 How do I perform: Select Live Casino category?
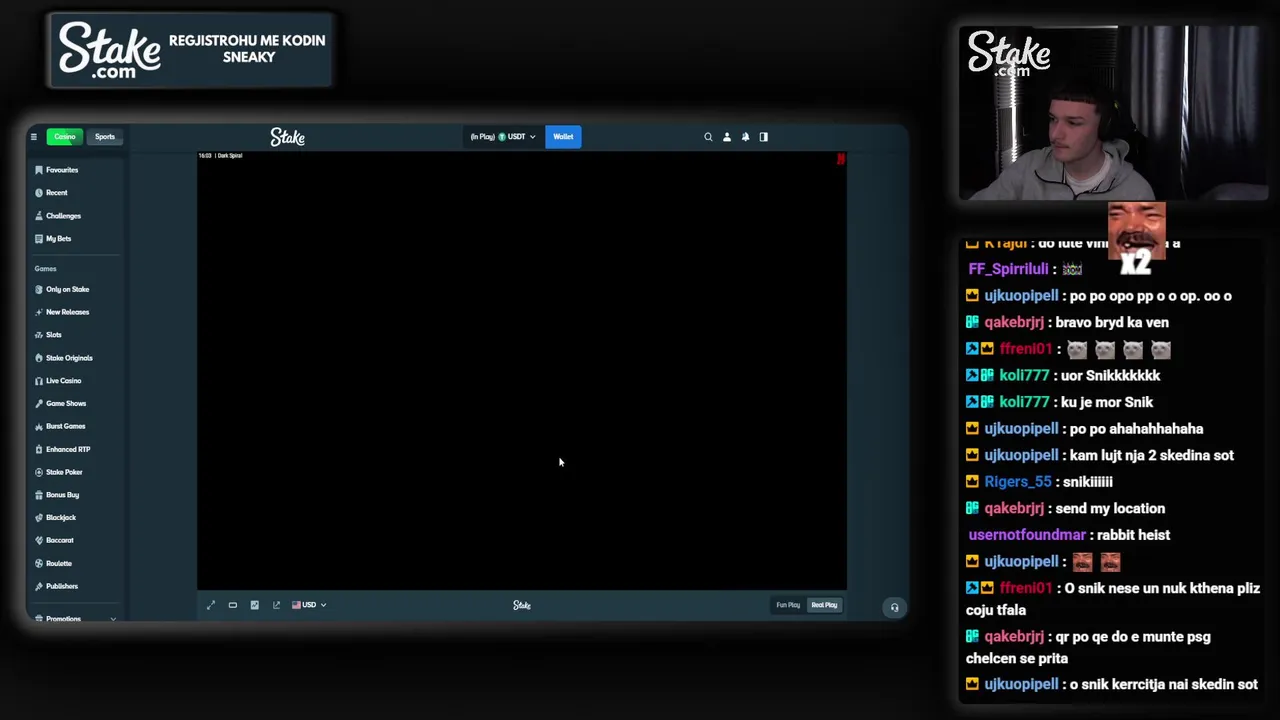75,381
